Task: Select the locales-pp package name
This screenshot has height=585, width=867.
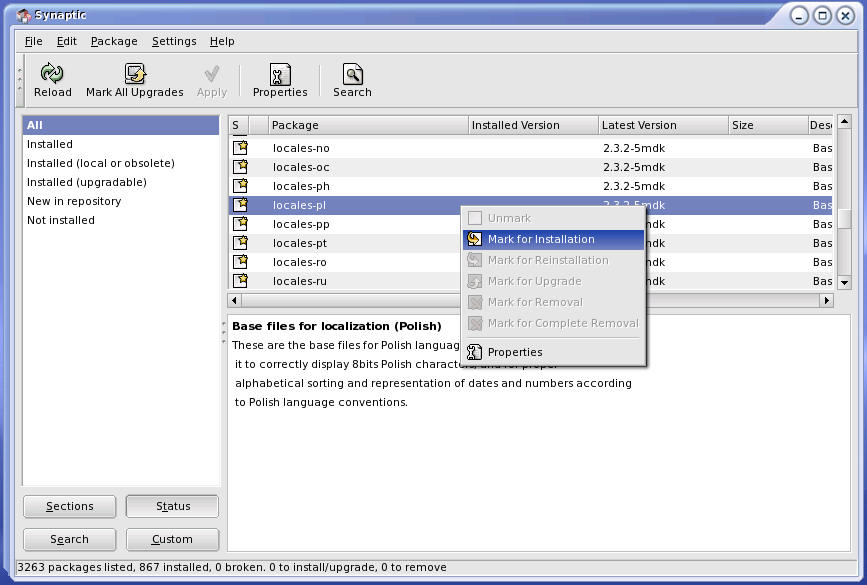Action: [301, 224]
